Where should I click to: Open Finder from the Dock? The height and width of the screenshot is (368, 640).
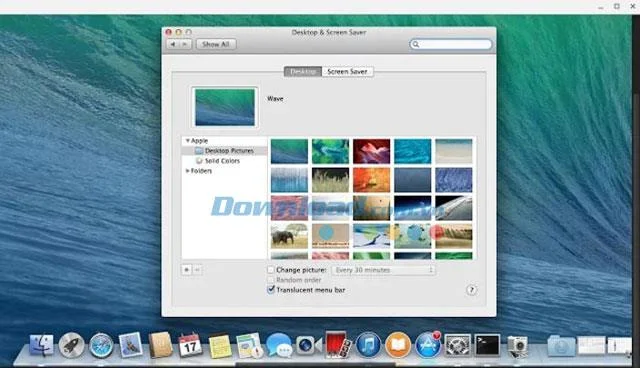(41, 345)
